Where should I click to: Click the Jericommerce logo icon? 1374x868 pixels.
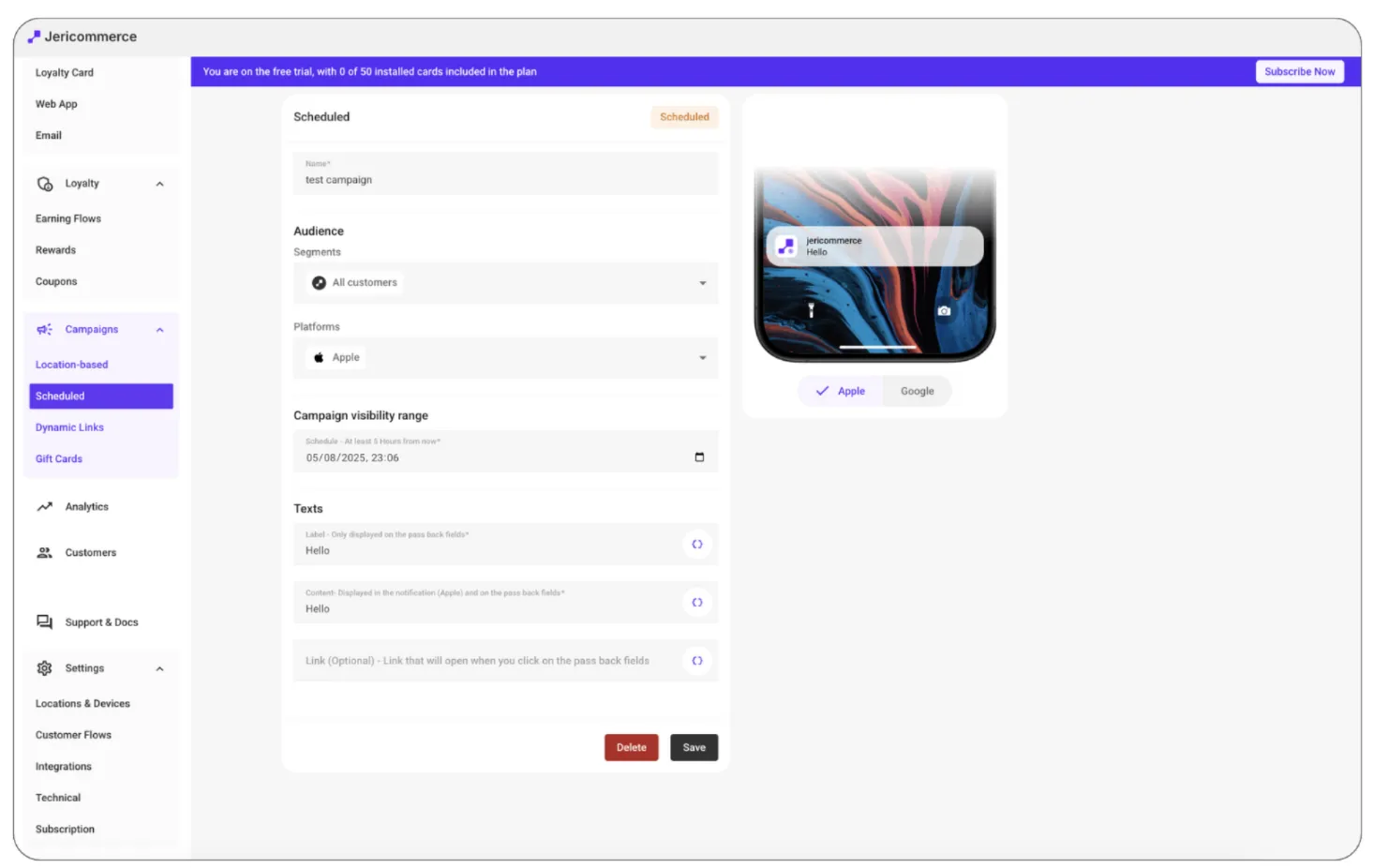click(34, 37)
